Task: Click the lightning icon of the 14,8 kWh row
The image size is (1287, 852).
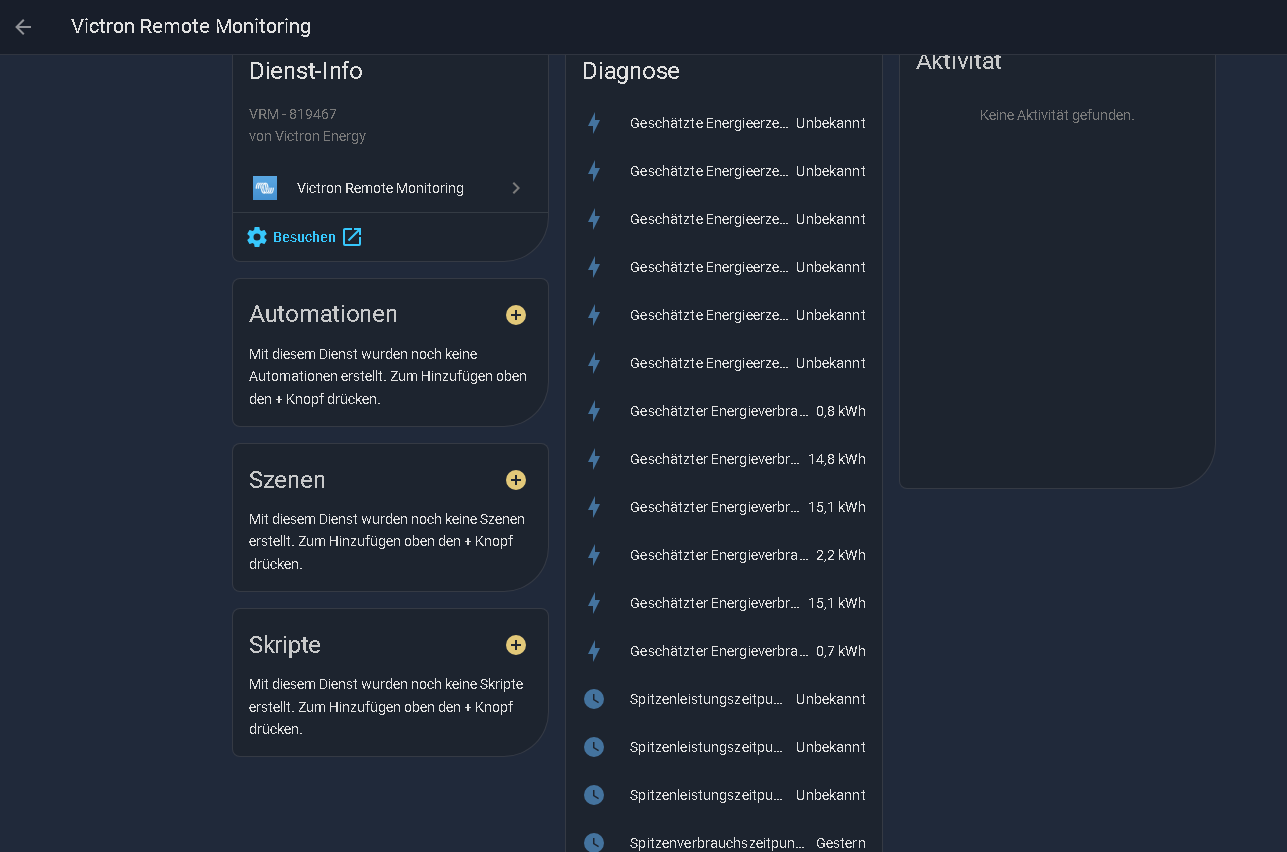Action: pos(594,459)
